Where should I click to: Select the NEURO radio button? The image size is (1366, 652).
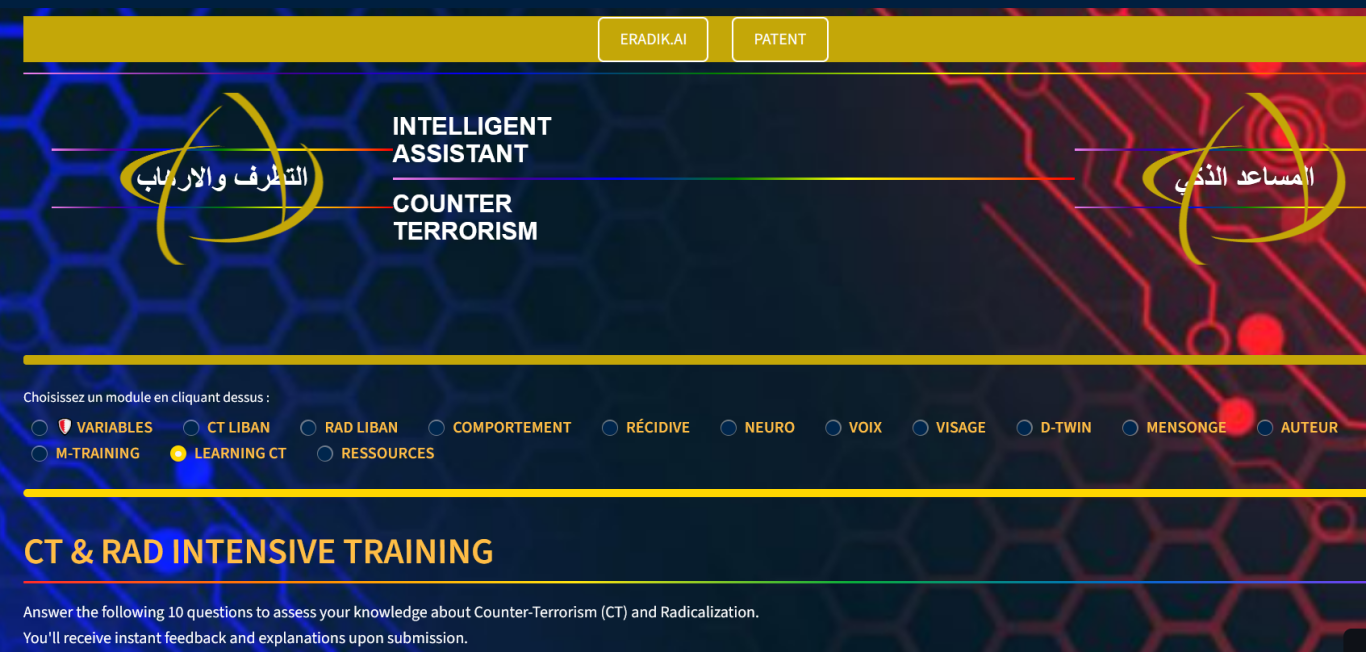point(728,428)
